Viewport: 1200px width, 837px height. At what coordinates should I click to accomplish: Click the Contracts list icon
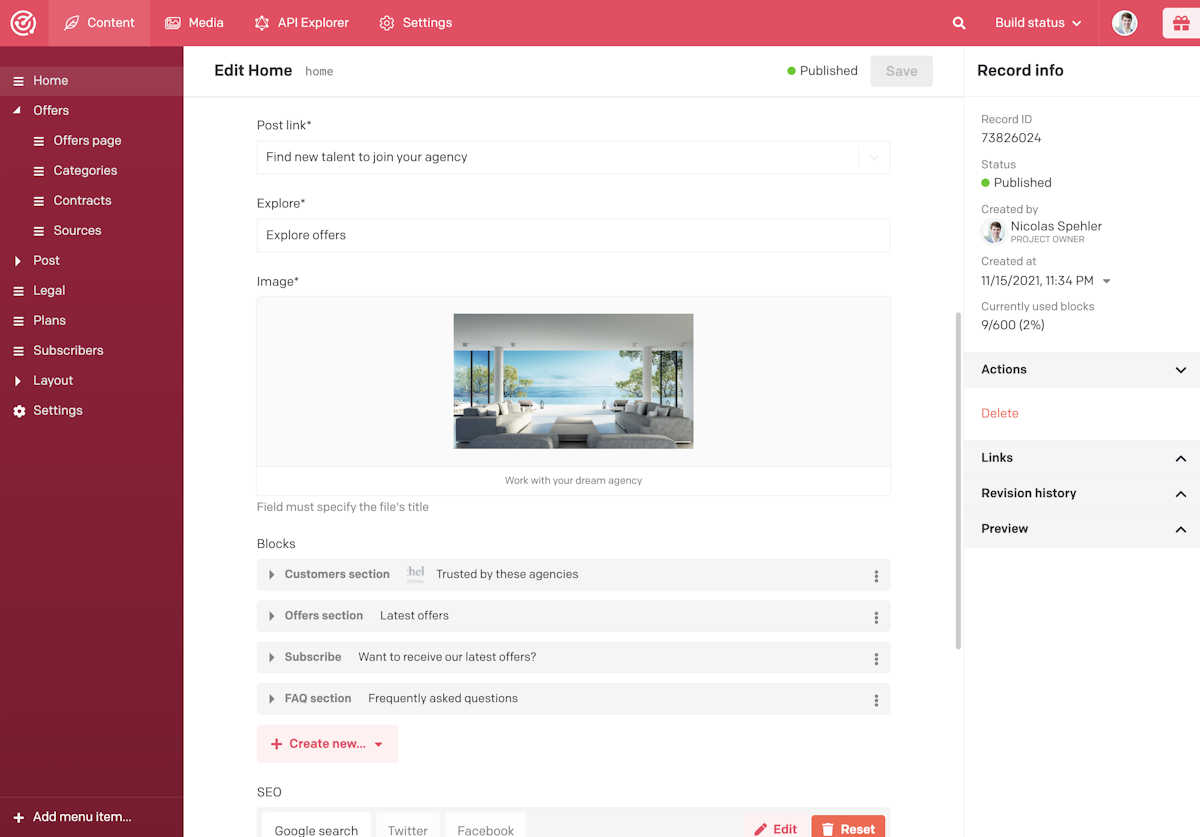pos(39,201)
